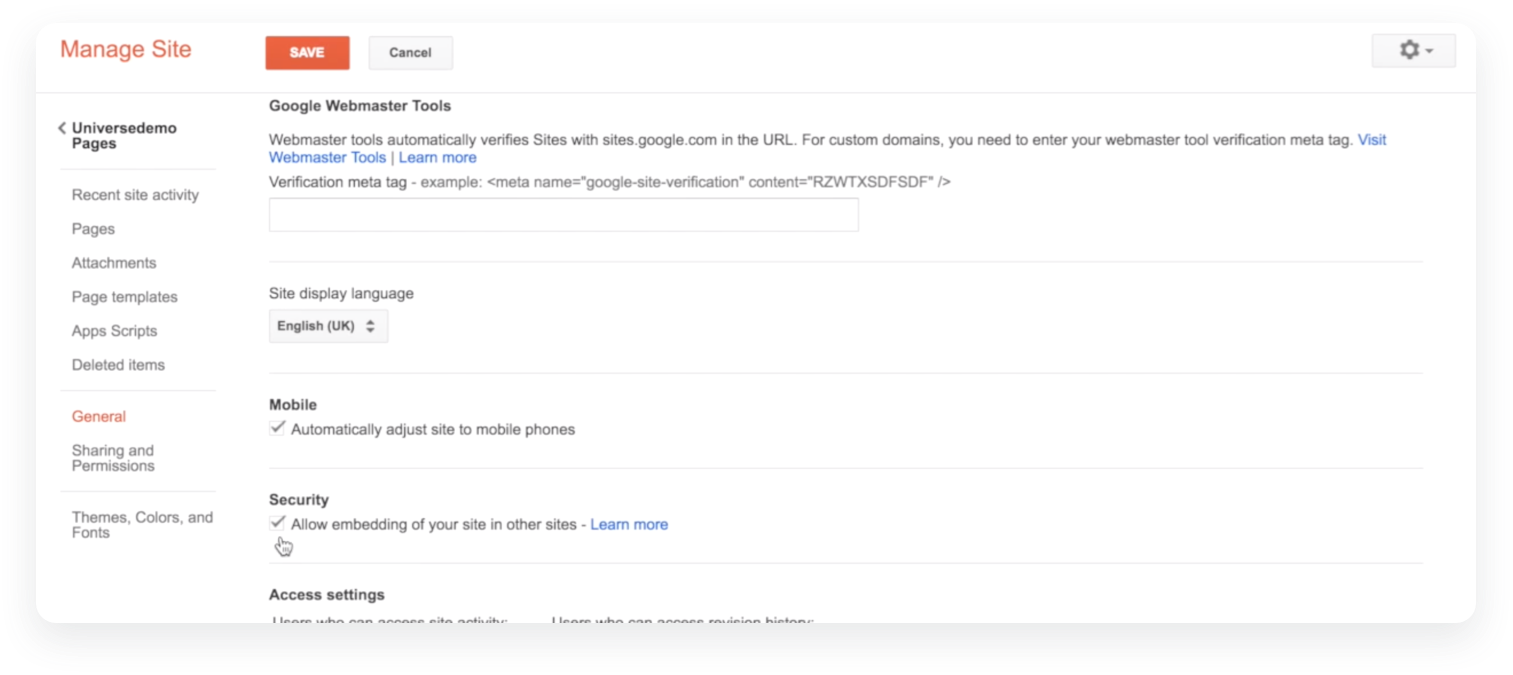Click Learn more link next to Webmaster Tools
The width and height of the screenshot is (1513, 675).
[x=437, y=158]
